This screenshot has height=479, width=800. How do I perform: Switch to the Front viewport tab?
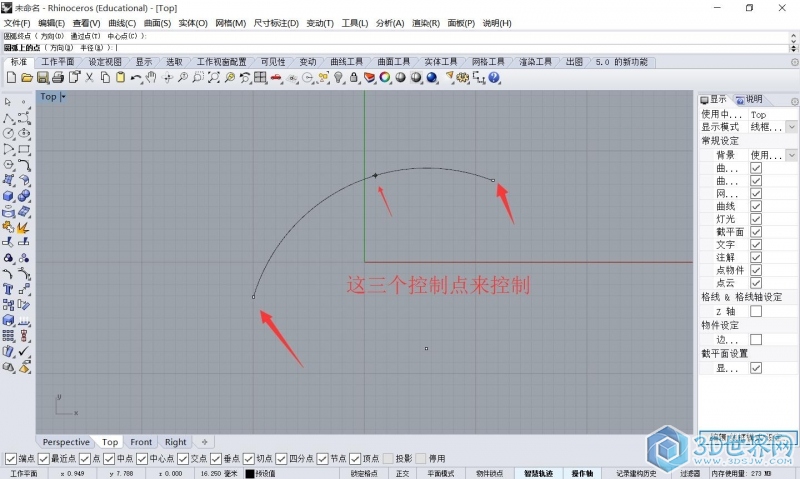[x=141, y=442]
